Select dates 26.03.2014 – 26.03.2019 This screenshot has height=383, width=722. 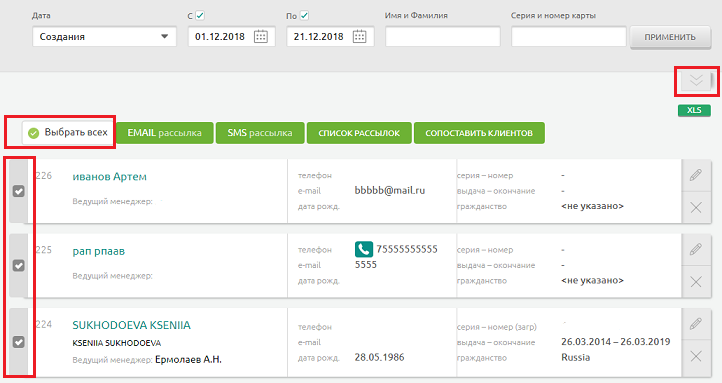point(616,342)
